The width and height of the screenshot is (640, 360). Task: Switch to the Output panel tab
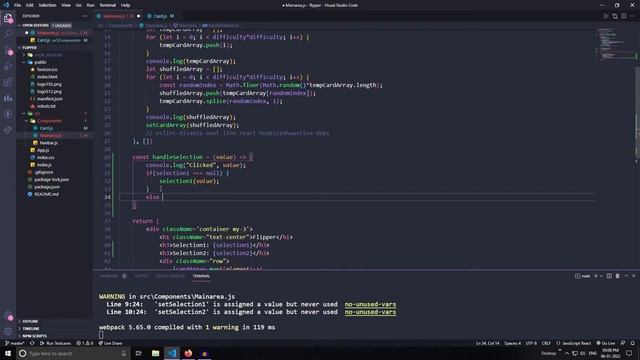pos(141,276)
